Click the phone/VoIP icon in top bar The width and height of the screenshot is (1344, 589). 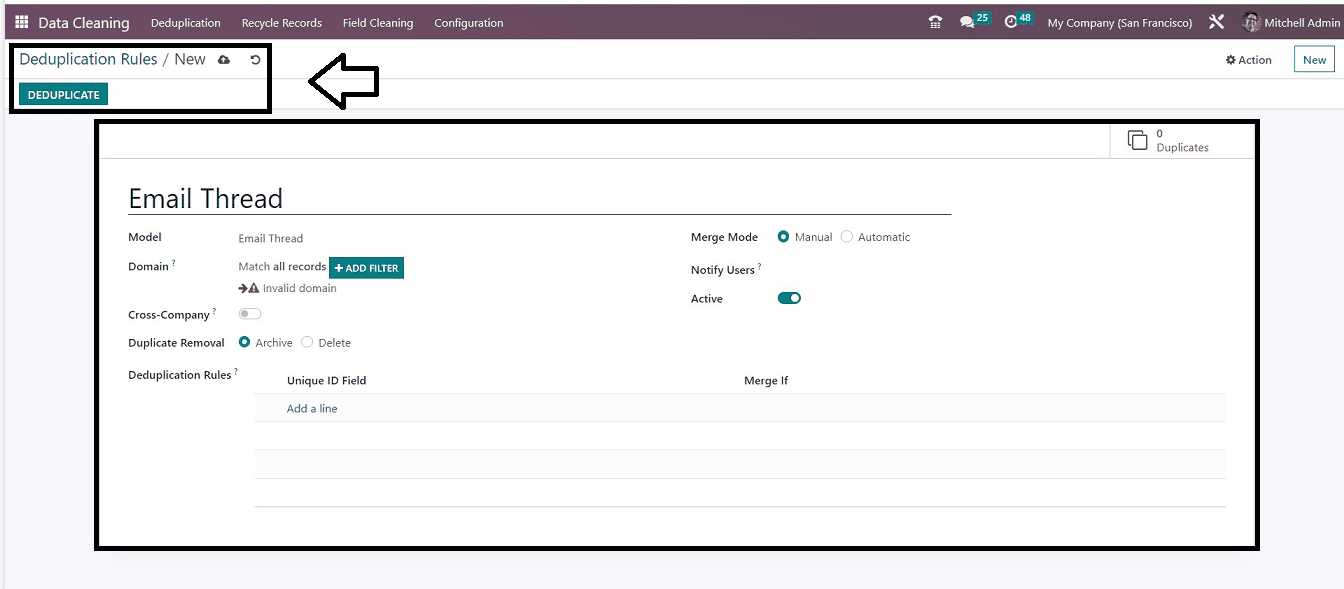pyautogui.click(x=935, y=22)
